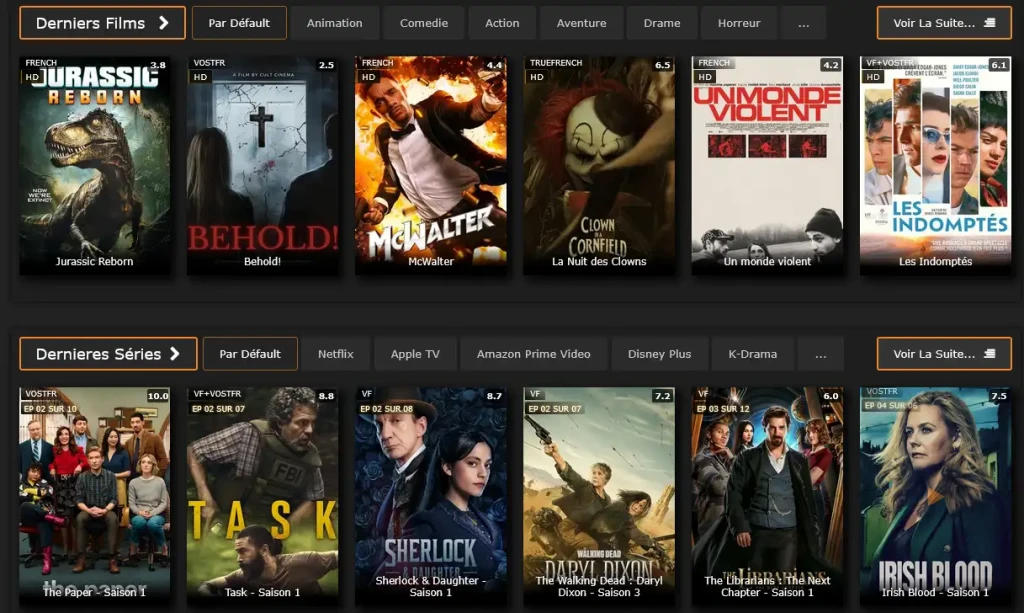Click the HD badge on Jurassic Reborn

[32, 77]
